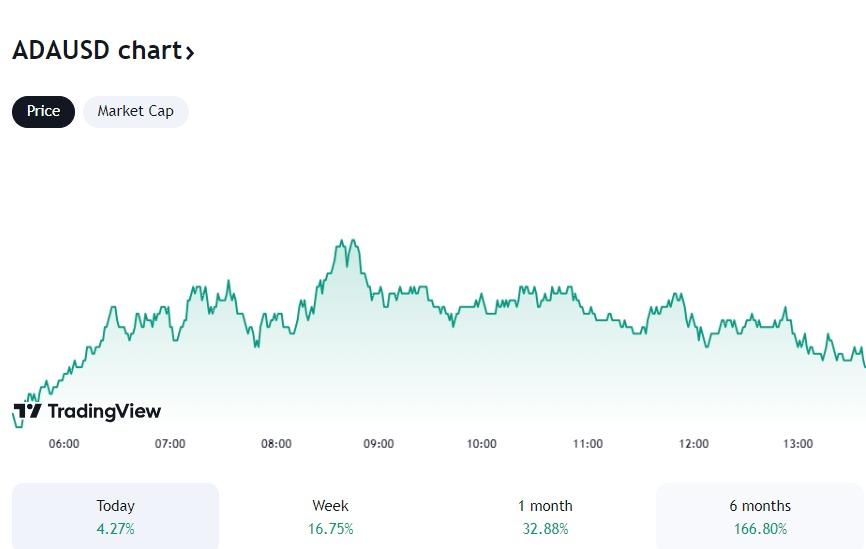The width and height of the screenshot is (866, 549).
Task: Click the price dip just before 08:00
Action: click(256, 346)
